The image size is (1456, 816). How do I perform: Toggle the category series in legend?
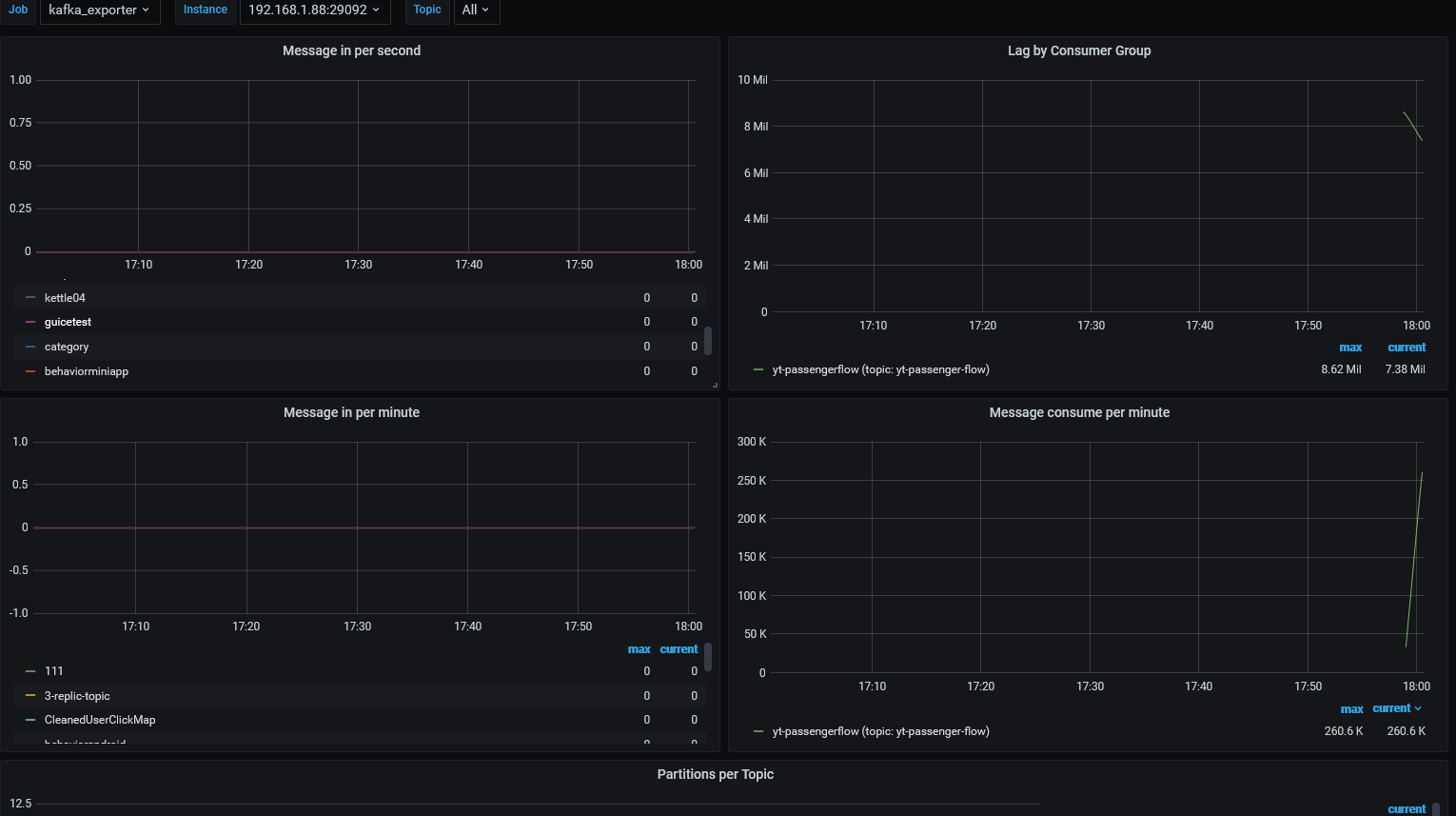67,348
